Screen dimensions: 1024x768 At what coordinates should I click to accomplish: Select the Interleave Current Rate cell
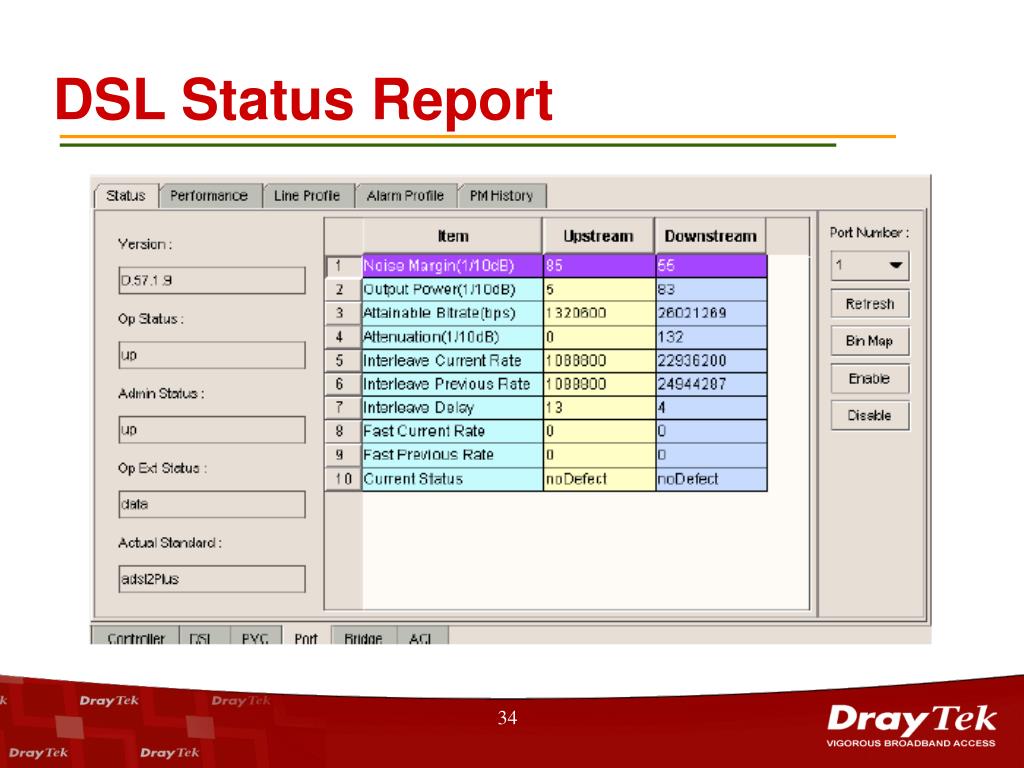(453, 360)
